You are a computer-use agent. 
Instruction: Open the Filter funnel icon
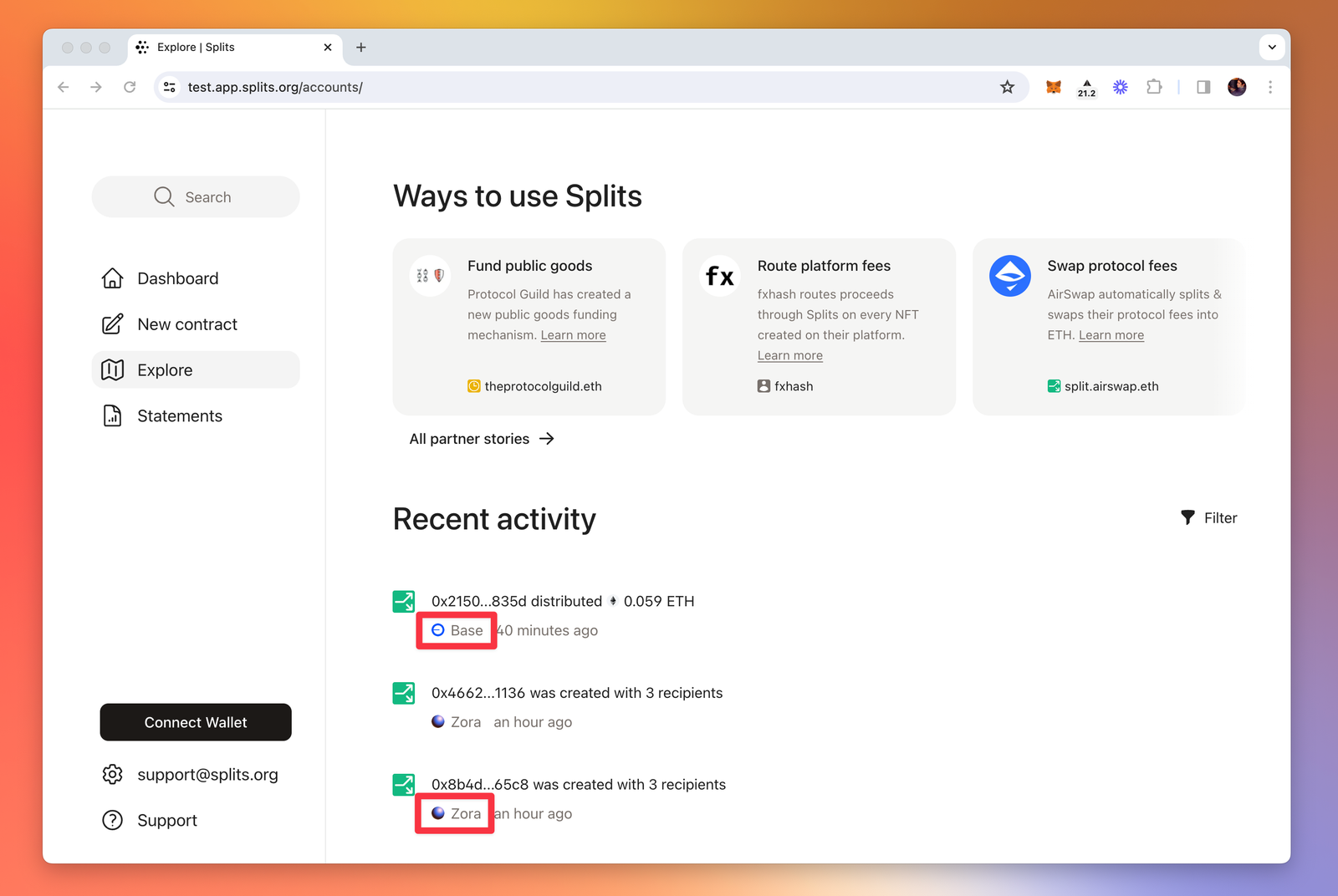tap(1187, 517)
